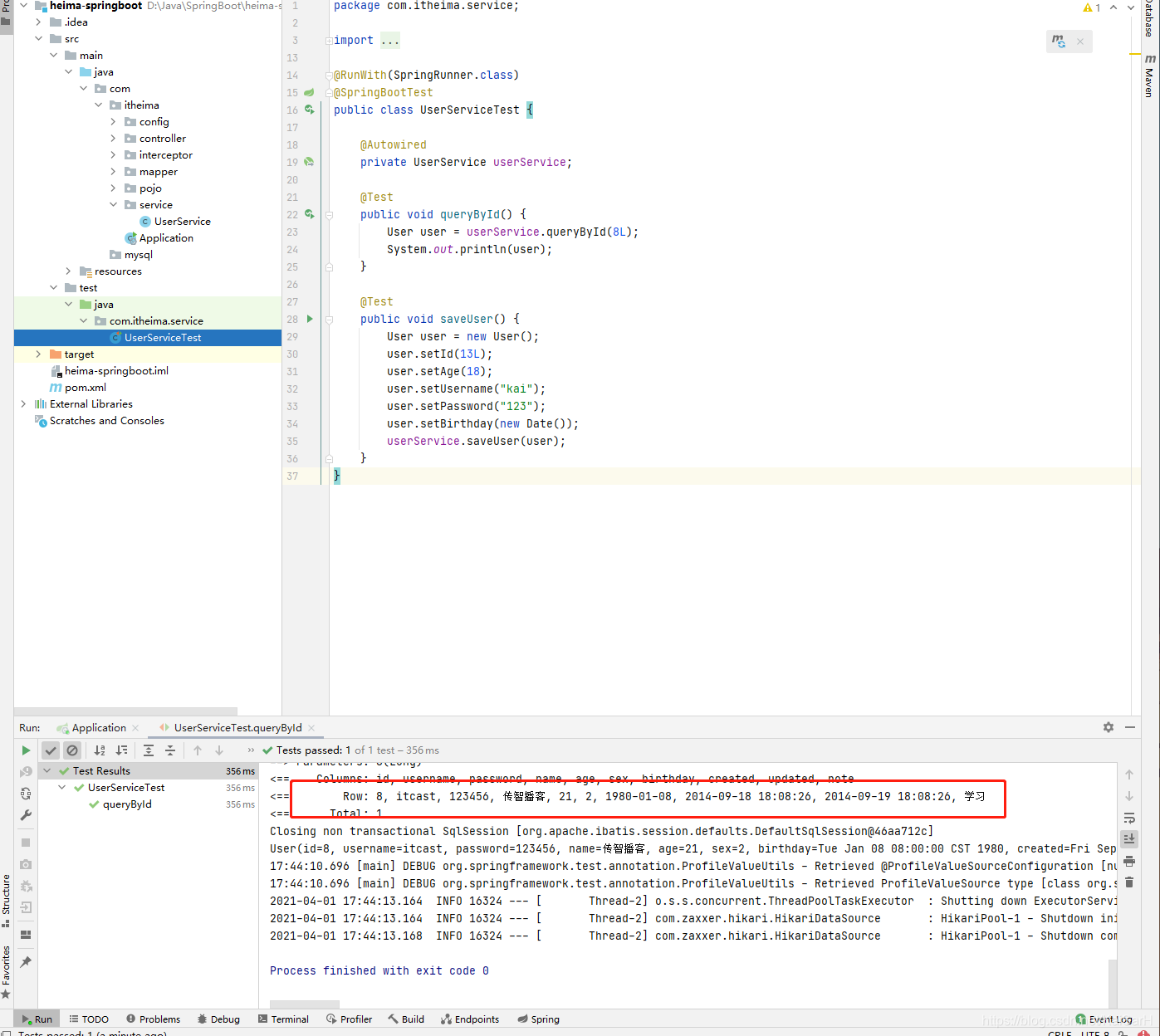Select UserService class in tree

(x=182, y=222)
